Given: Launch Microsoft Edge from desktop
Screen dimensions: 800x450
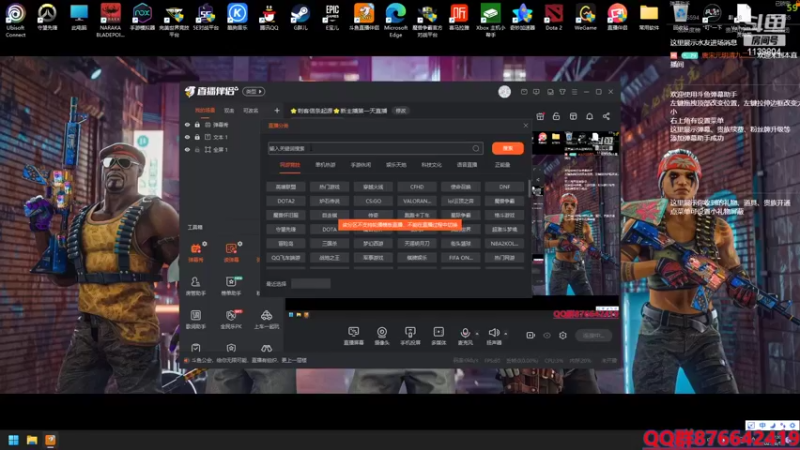Looking at the screenshot, I should coord(395,20).
